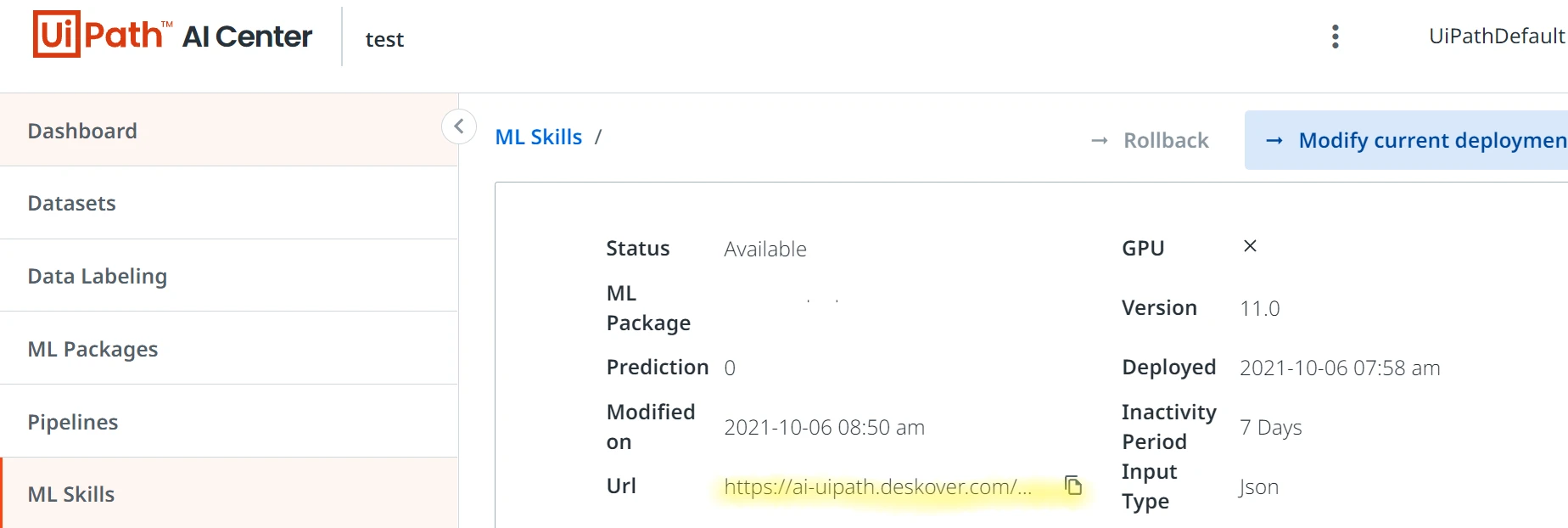Open Data Labeling section
This screenshot has width=1568, height=528.
(229, 276)
